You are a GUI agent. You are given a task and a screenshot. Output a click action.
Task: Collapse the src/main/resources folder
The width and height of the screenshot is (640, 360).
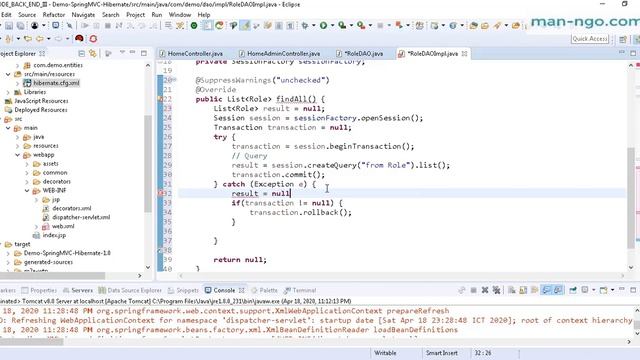(x=8, y=74)
